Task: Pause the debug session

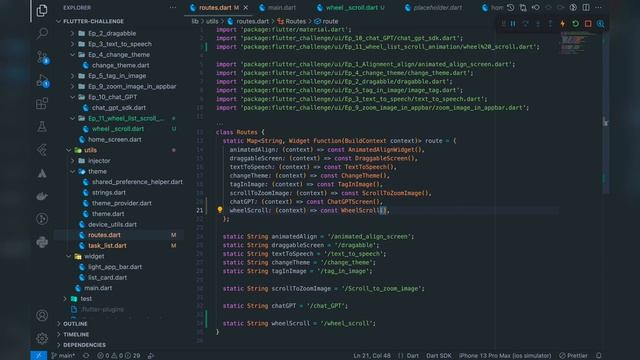Action: click(x=513, y=24)
